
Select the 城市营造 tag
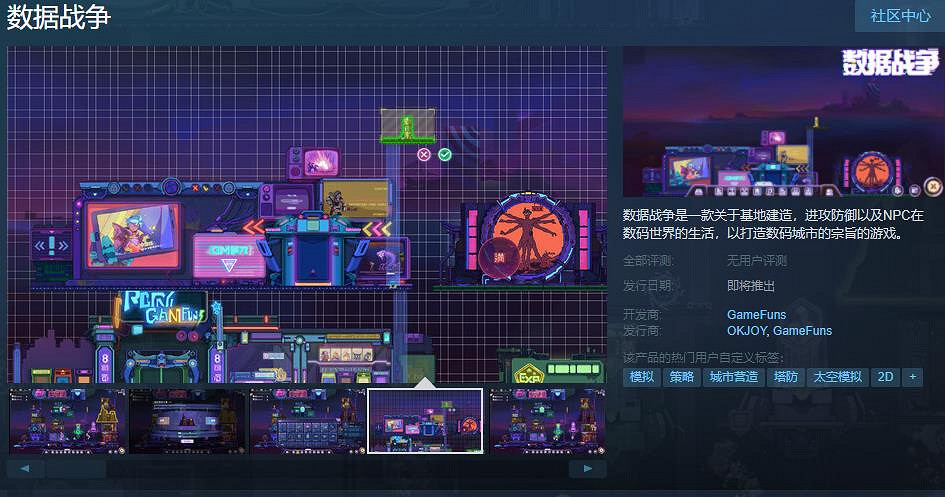click(733, 377)
